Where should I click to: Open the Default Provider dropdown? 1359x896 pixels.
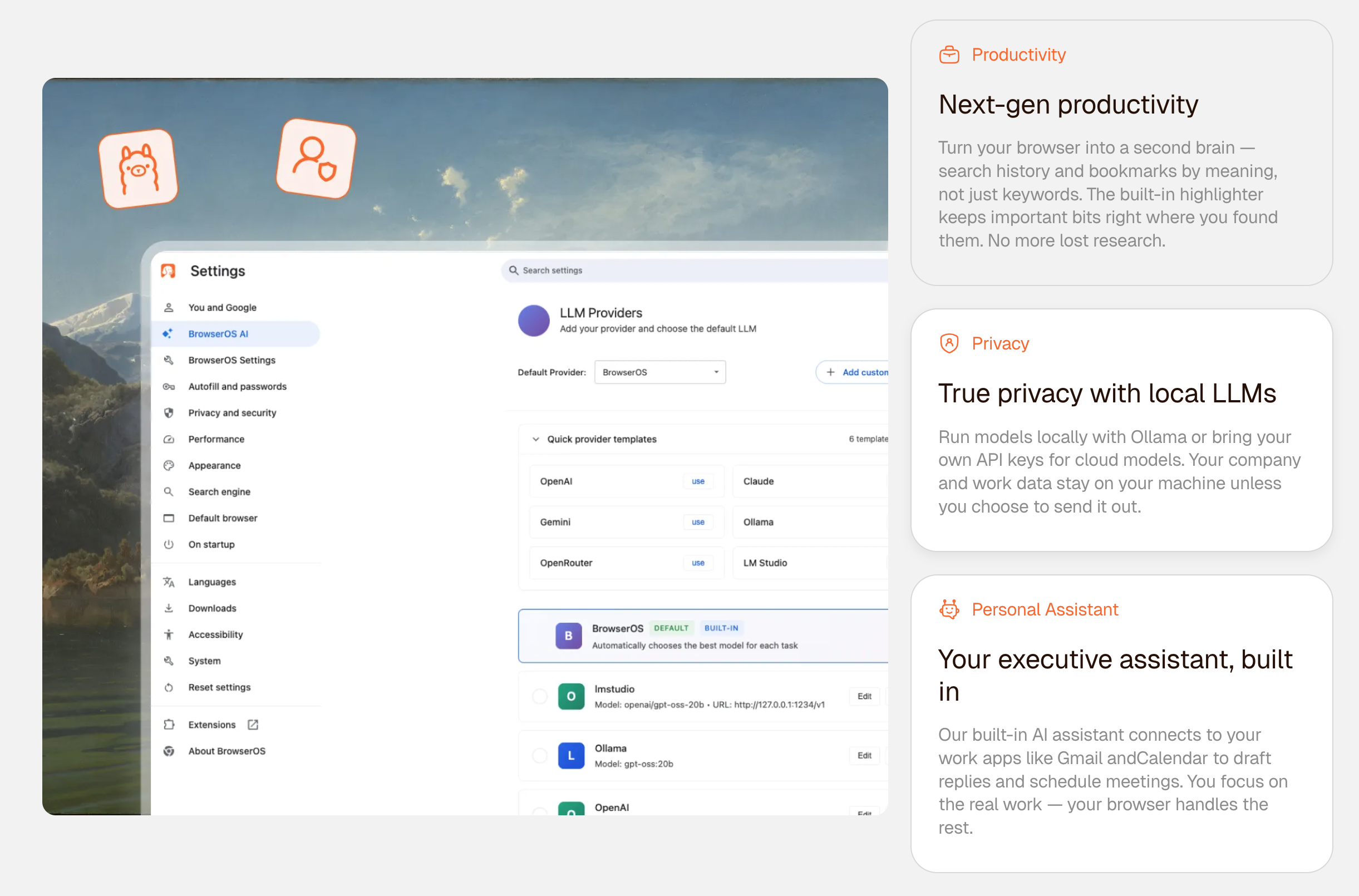point(660,372)
